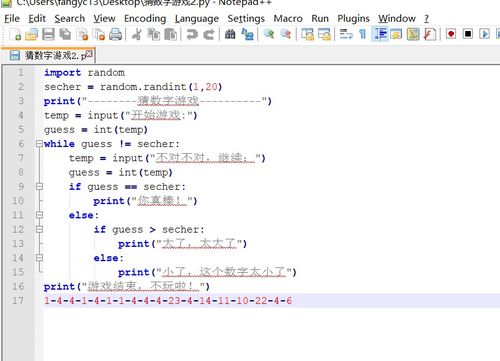
Task: Close the document tab with its X button
Action: [x=89, y=53]
